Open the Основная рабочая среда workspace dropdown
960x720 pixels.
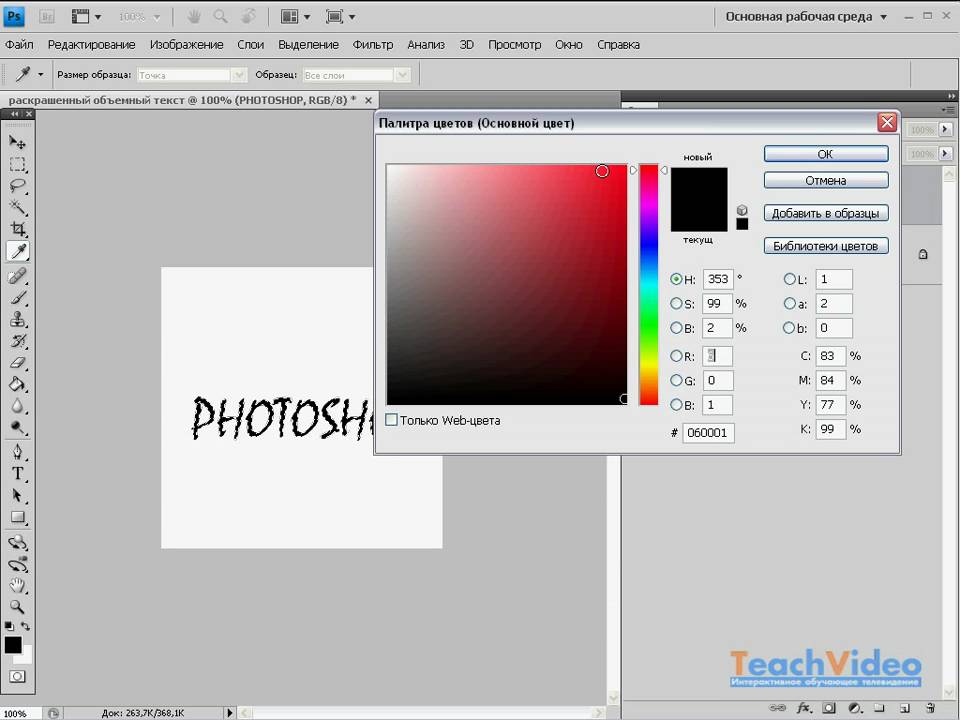click(x=806, y=17)
